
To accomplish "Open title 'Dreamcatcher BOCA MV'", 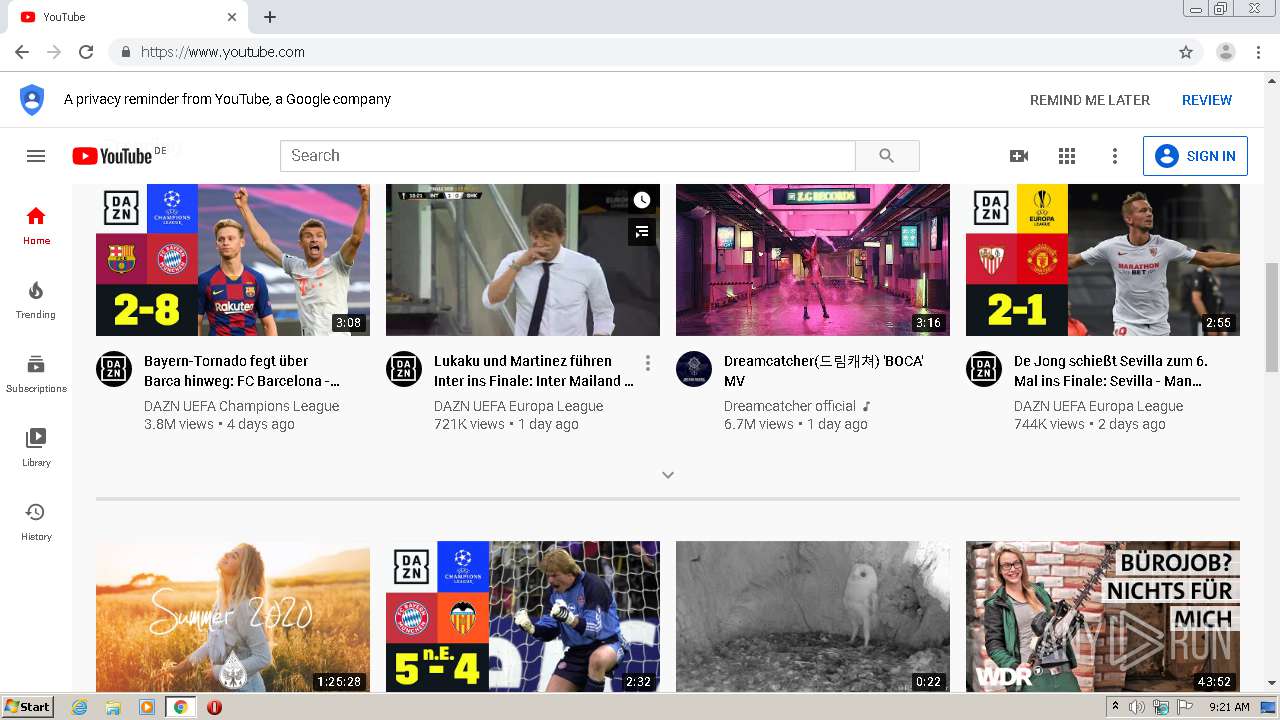I will tap(824, 371).
